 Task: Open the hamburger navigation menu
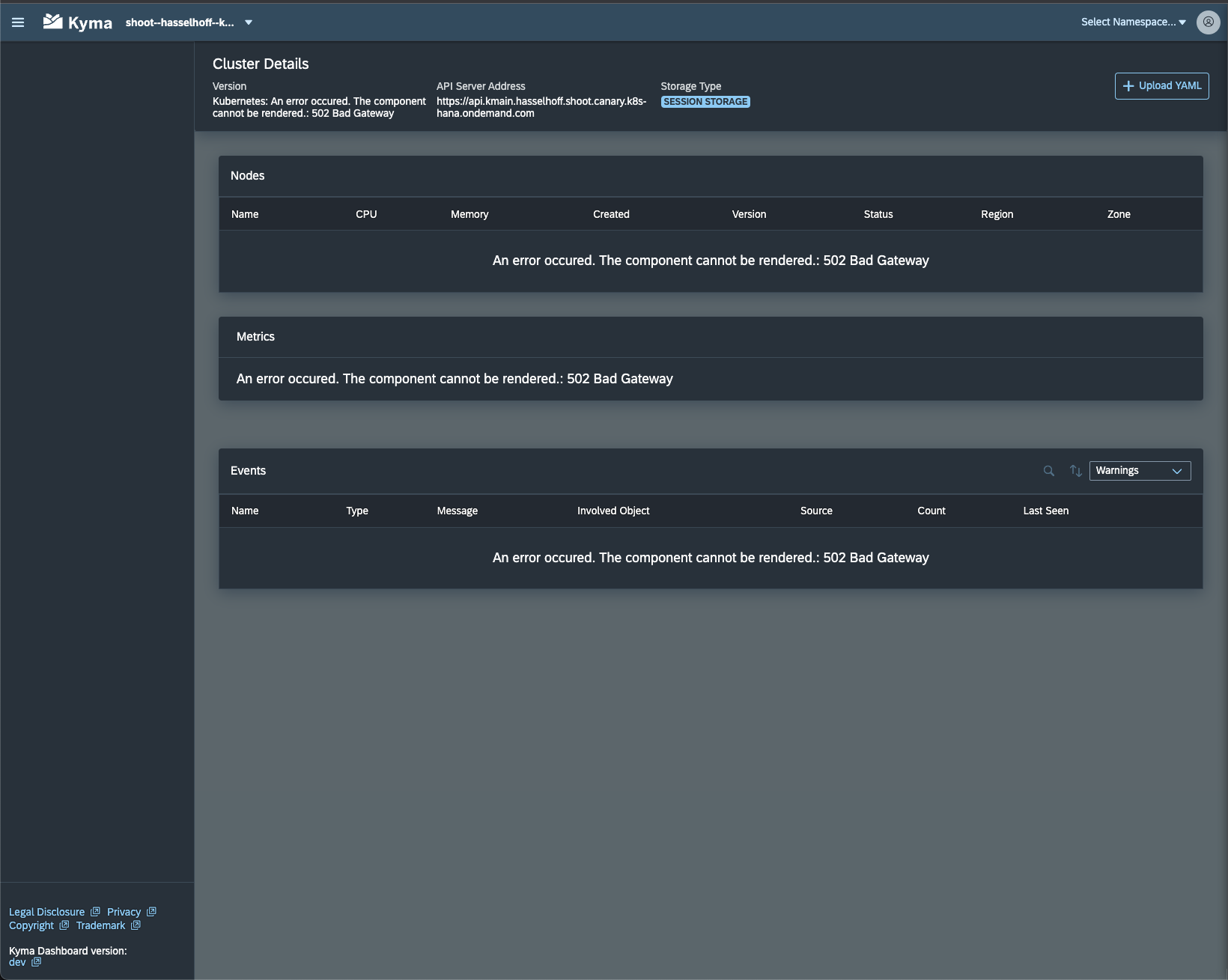17,22
